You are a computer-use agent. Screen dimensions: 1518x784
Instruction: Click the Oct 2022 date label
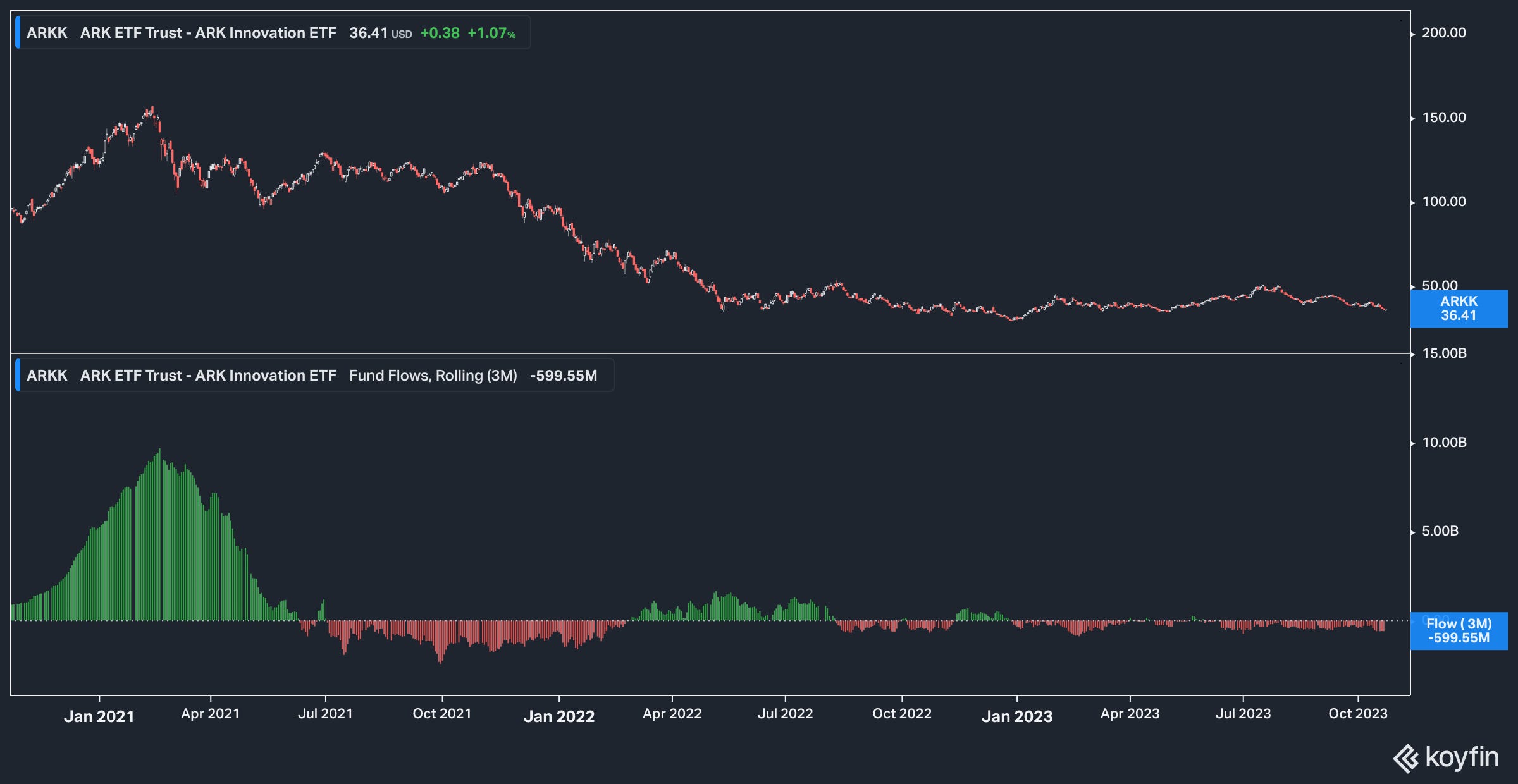(902, 714)
